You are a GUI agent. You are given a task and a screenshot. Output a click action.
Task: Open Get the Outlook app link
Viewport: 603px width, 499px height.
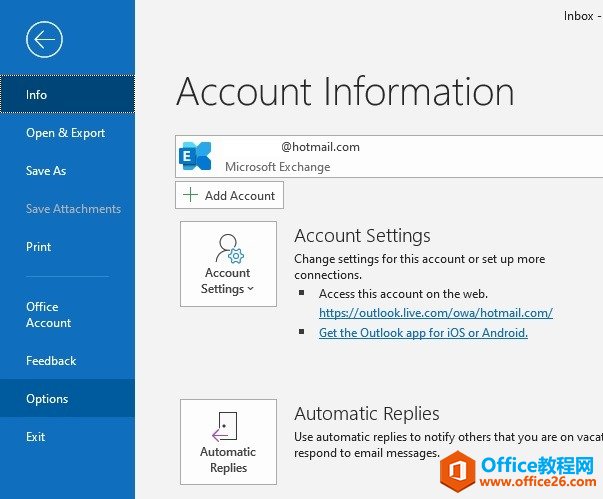pos(423,333)
